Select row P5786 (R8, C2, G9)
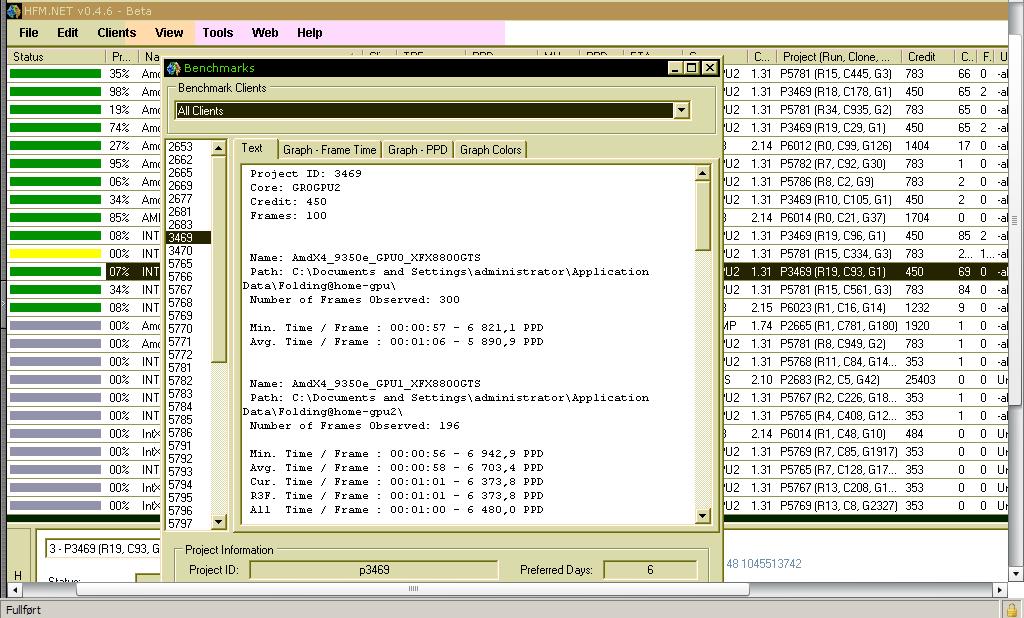Screen dimensions: 1024x618 coord(826,182)
